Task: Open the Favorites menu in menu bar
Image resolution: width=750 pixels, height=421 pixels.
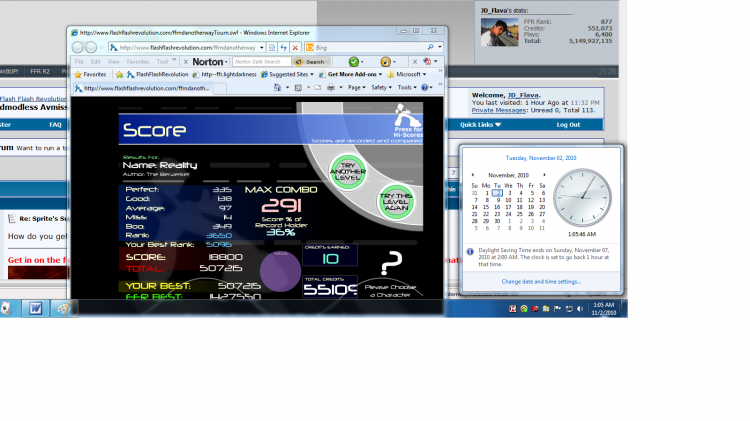Action: coord(138,62)
